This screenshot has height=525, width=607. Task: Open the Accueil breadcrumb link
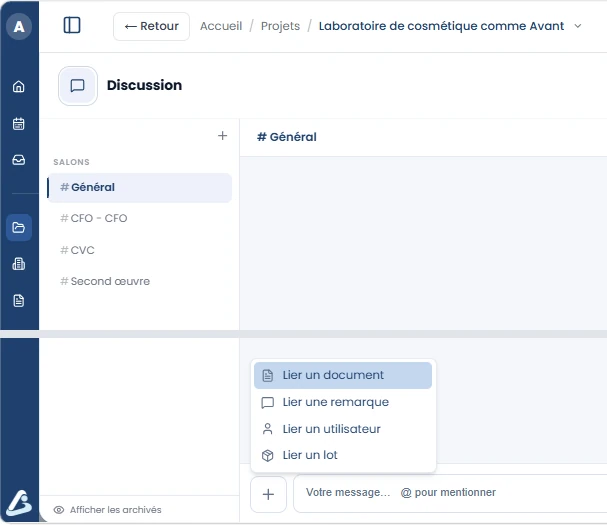click(x=221, y=26)
